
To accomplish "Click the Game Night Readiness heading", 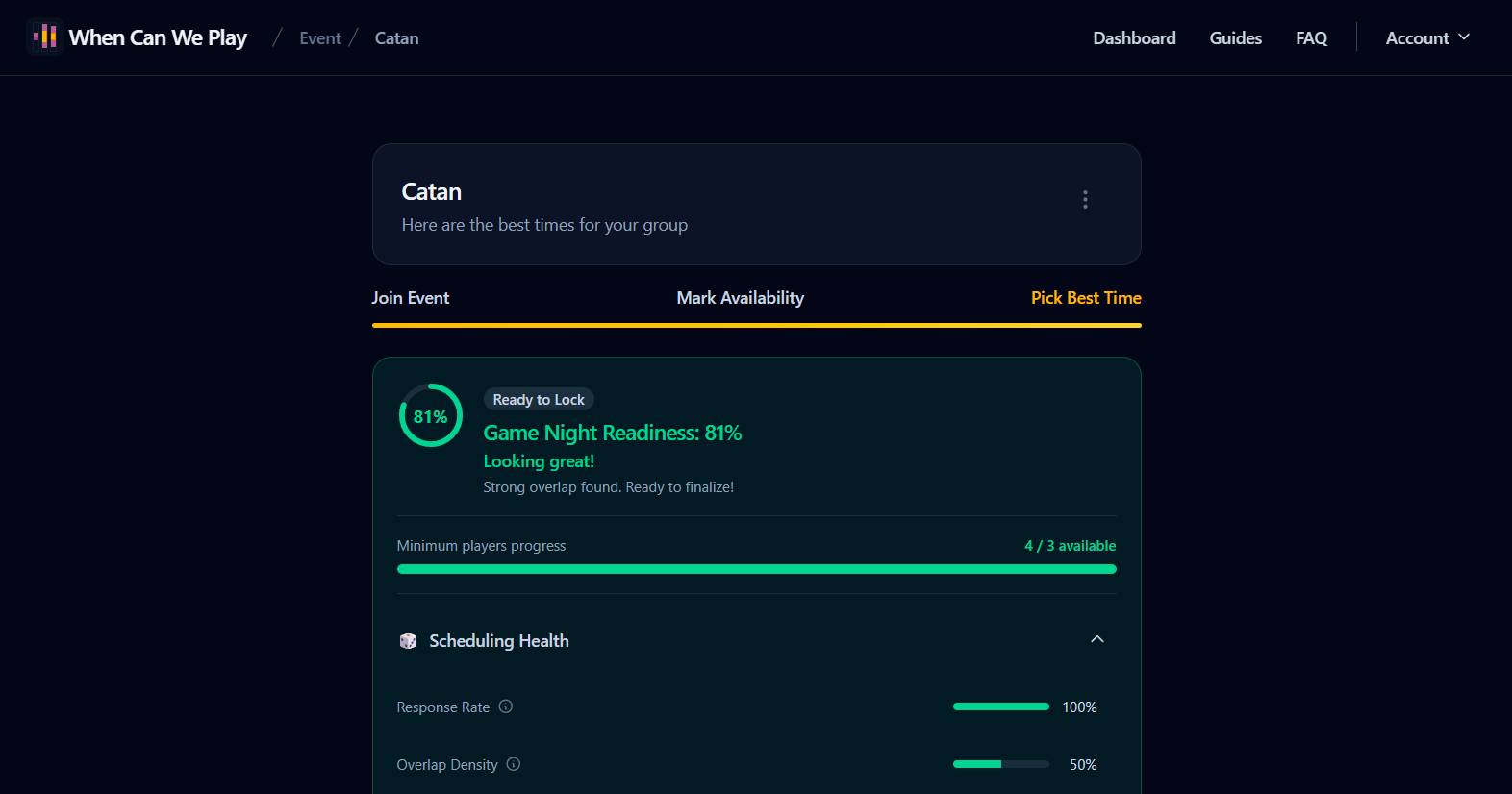I will 613,433.
